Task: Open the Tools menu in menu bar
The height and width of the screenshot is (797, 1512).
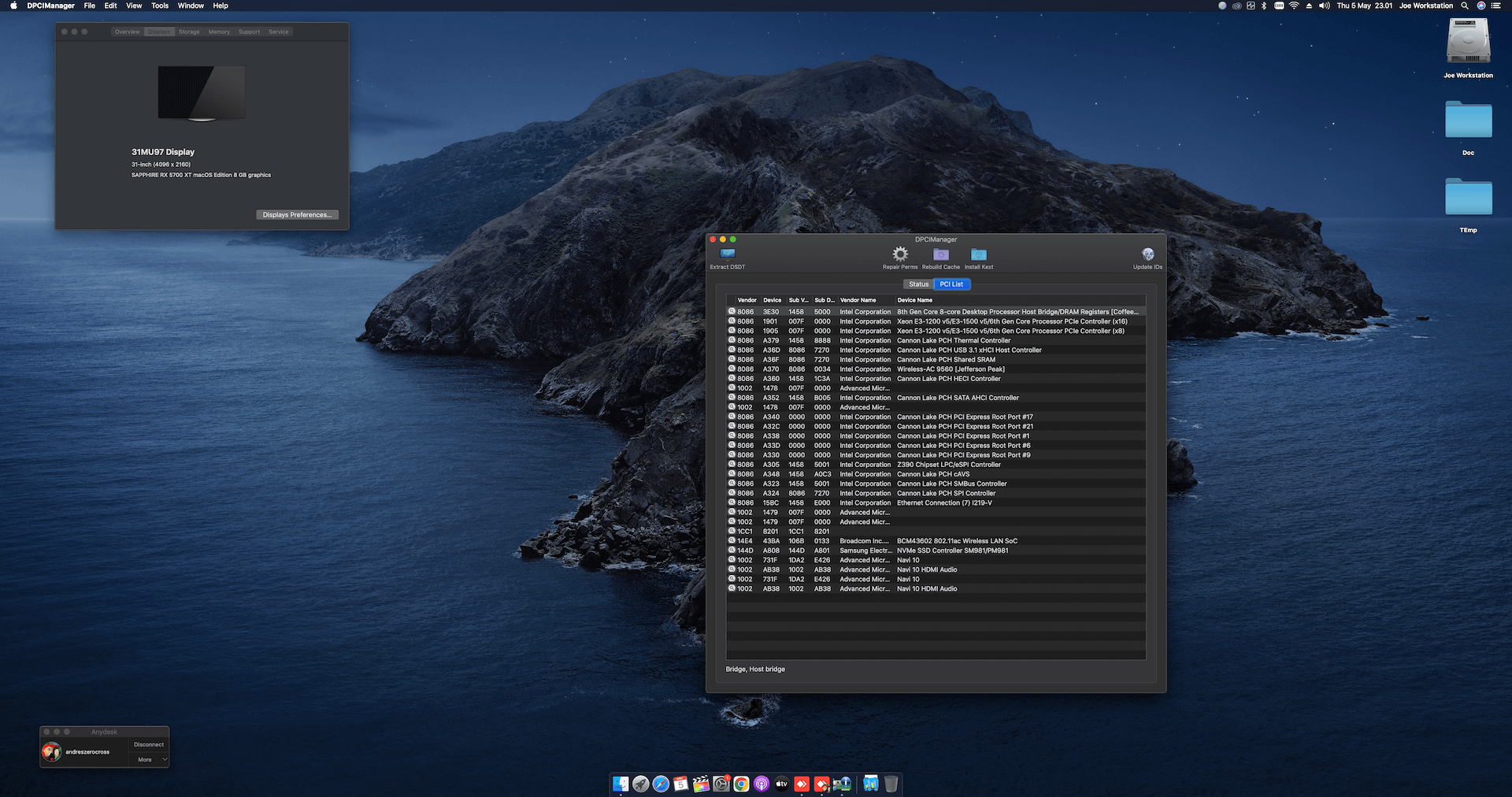Action: 160,6
